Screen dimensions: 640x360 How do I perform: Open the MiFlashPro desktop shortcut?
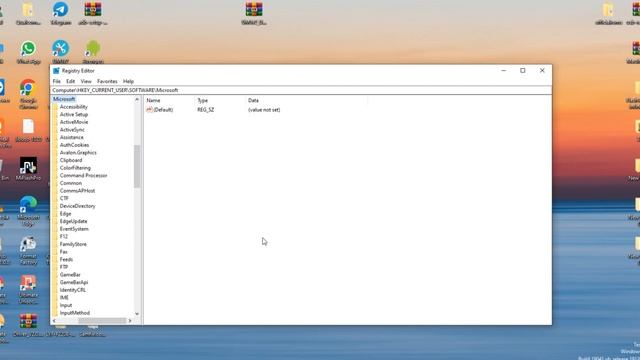click(28, 166)
